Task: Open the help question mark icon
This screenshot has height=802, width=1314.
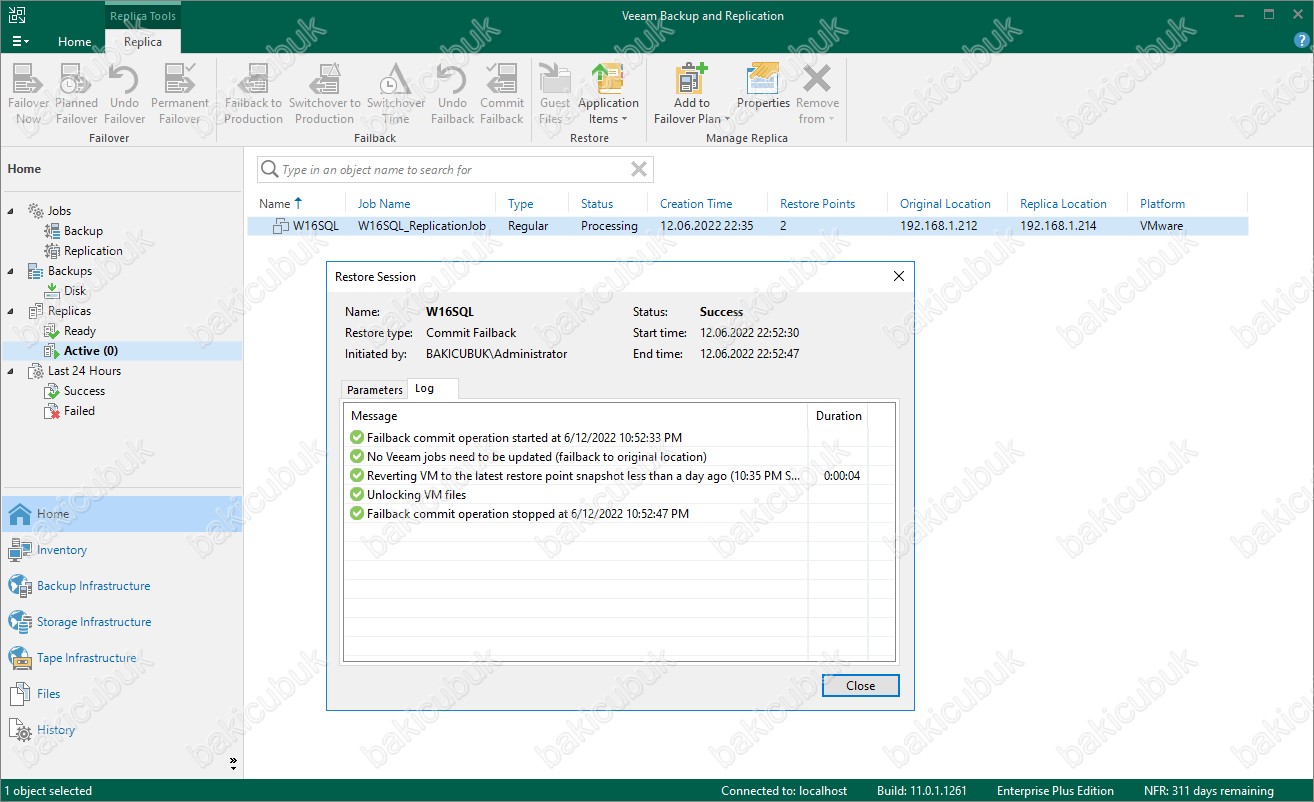Action: tap(1299, 41)
